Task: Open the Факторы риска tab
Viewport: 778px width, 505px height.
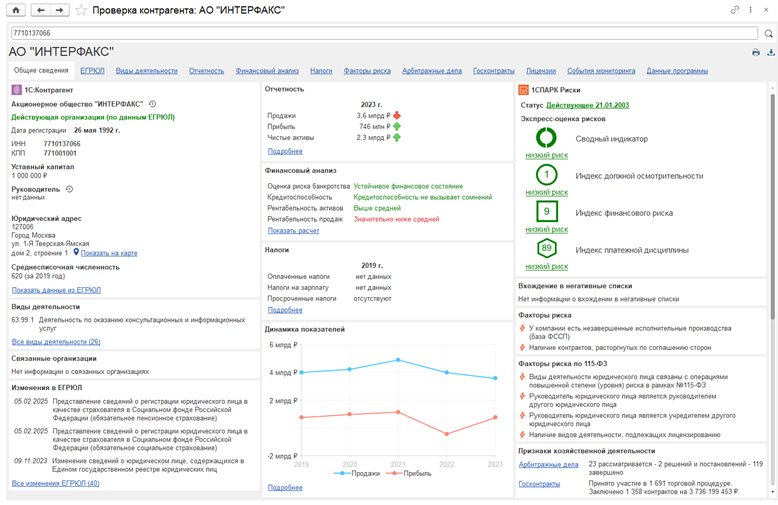Action: 367,71
